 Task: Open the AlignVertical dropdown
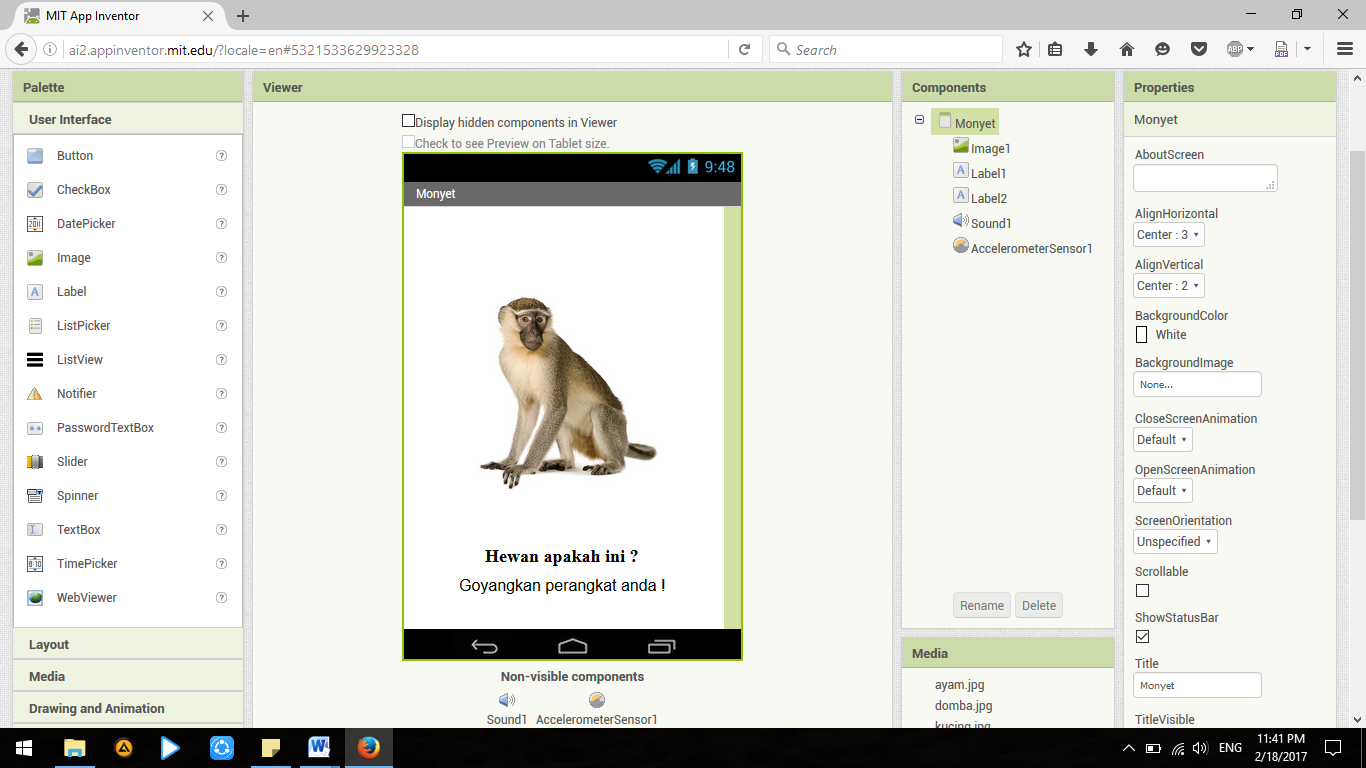[1169, 286]
